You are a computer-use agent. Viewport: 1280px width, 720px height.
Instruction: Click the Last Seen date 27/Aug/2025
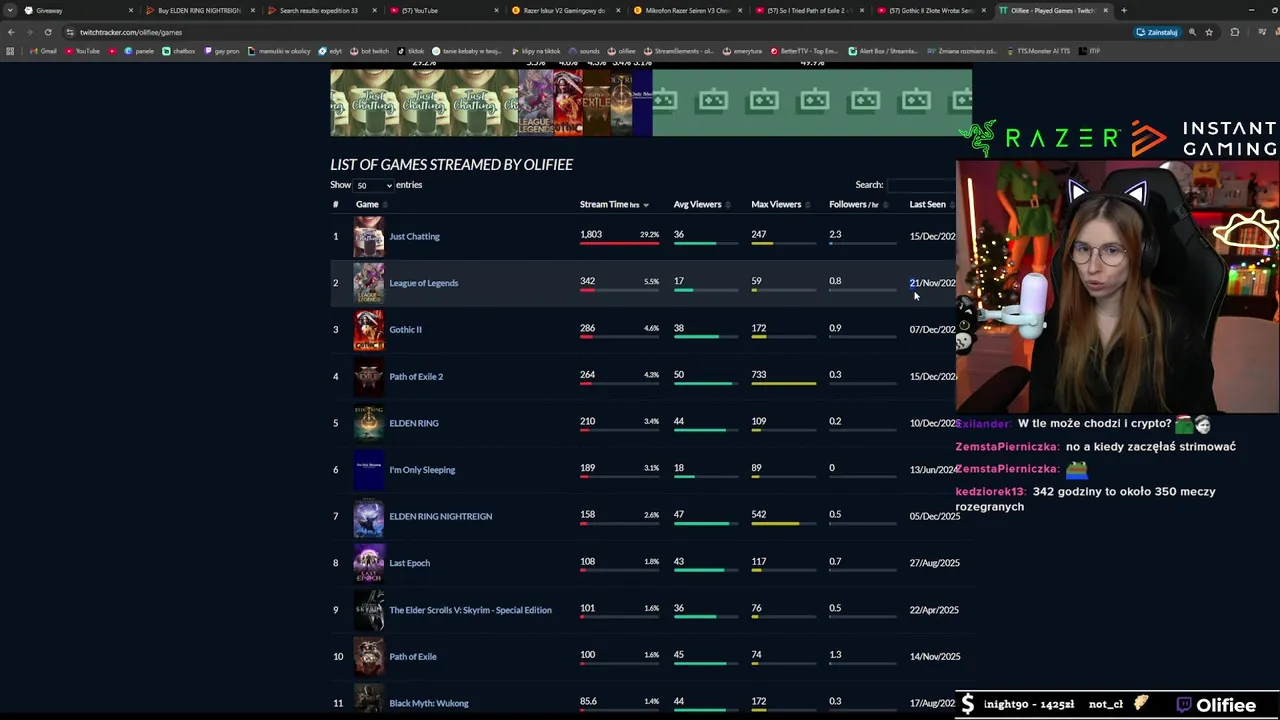coord(934,563)
